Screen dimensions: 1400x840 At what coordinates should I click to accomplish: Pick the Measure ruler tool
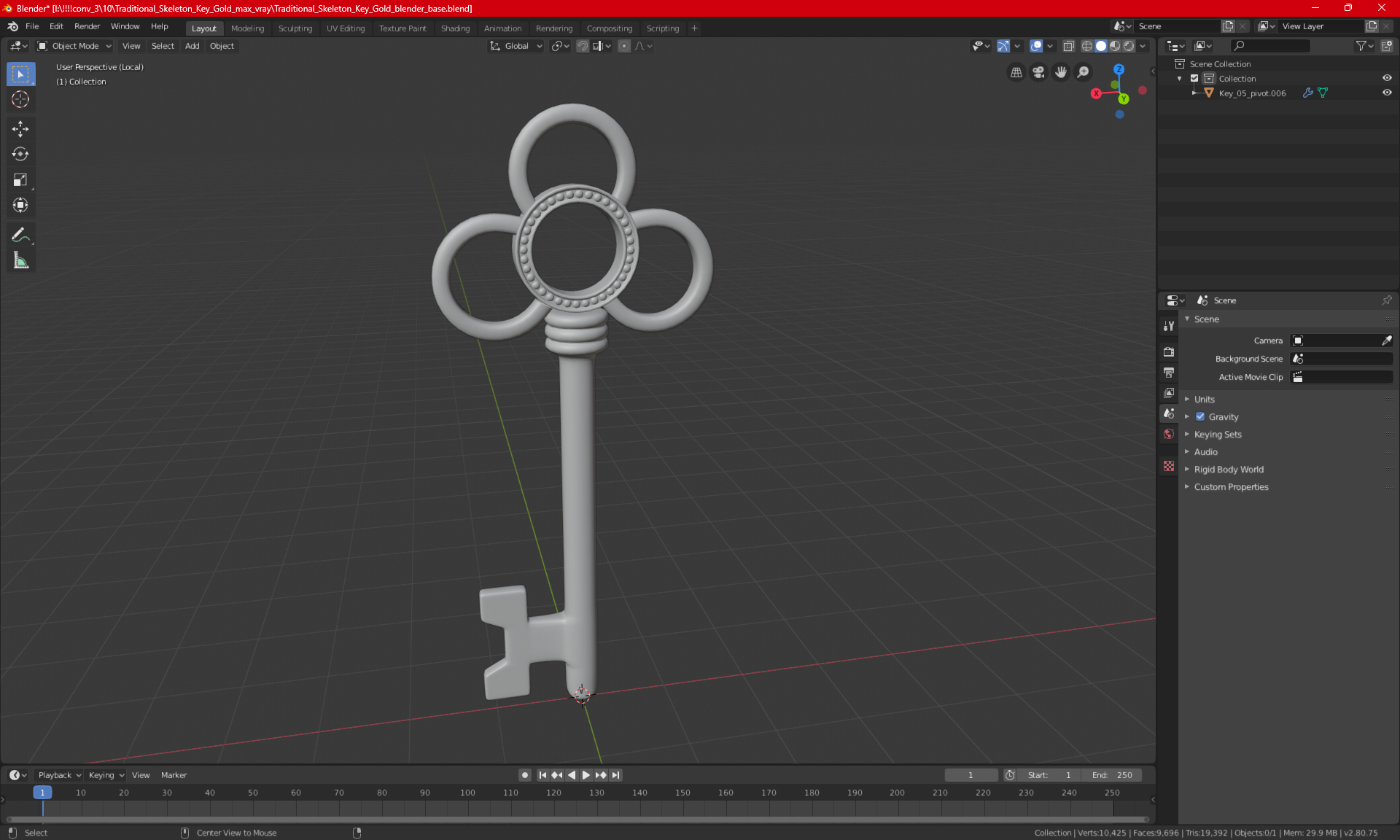coord(20,260)
